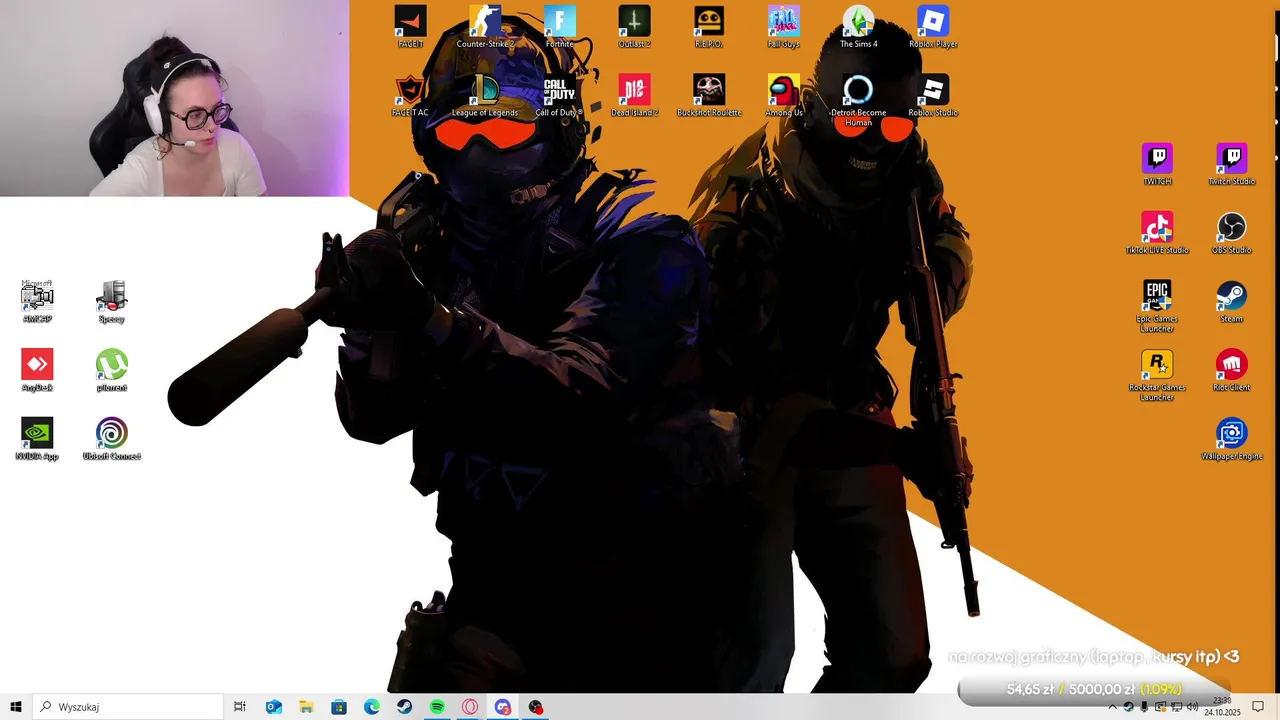Viewport: 1280px width, 720px height.
Task: Select the Roblox Studio icon
Action: [933, 96]
